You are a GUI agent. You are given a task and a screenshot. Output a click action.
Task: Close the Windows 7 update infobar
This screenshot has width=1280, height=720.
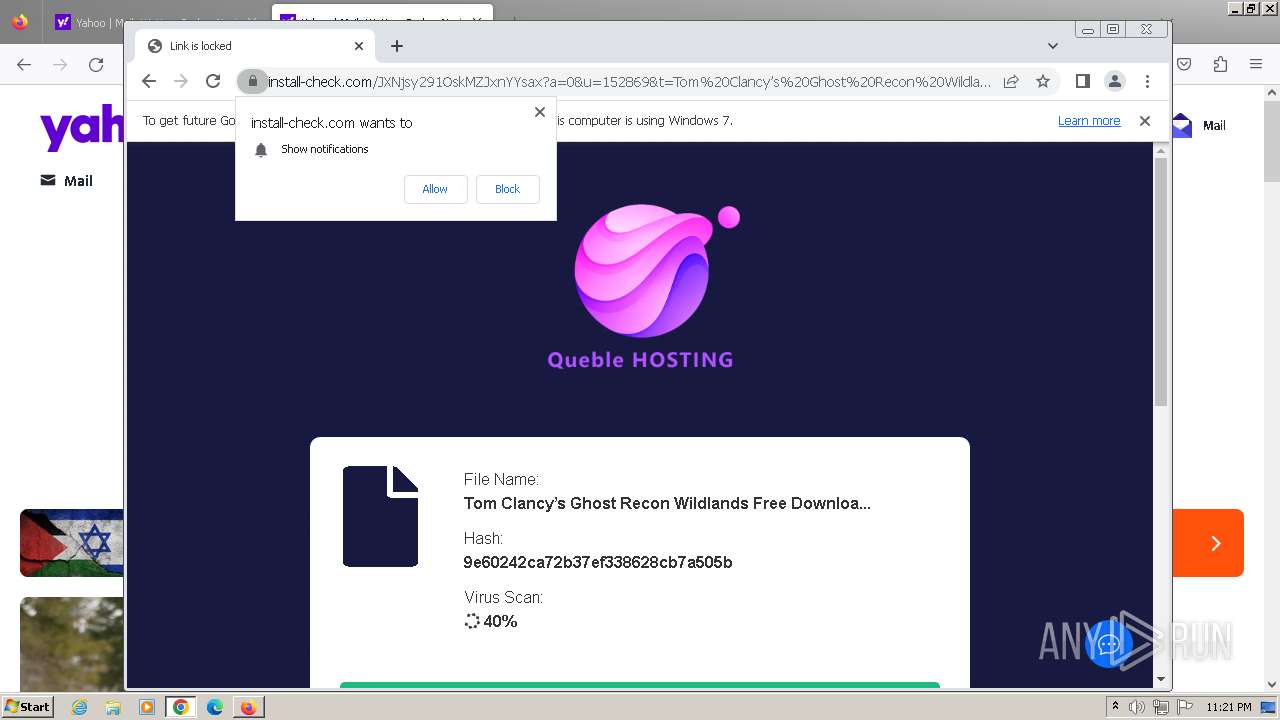1145,121
